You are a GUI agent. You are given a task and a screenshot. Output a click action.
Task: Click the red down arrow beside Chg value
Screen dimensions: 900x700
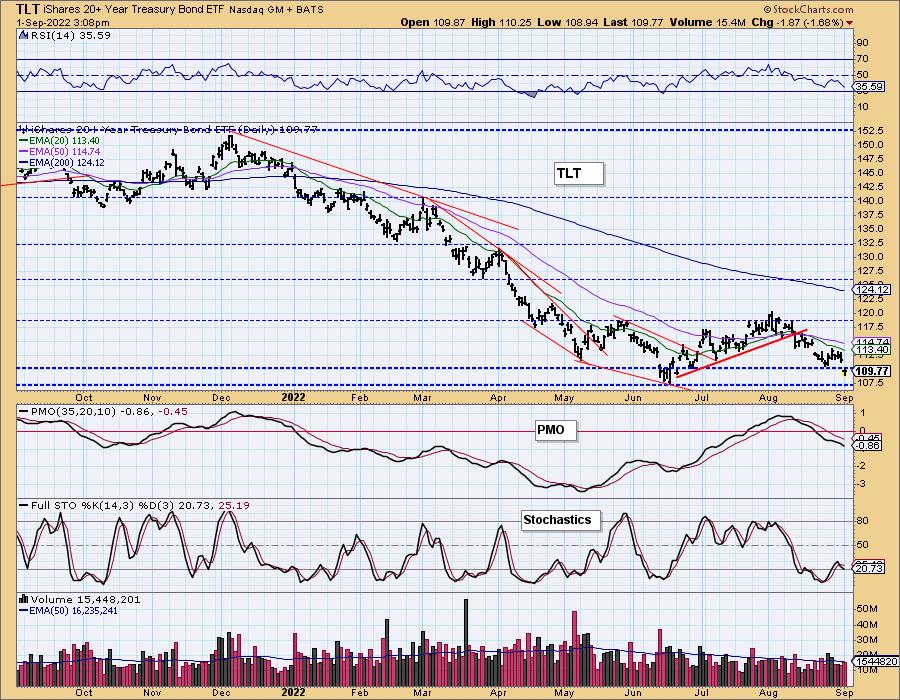(x=849, y=23)
